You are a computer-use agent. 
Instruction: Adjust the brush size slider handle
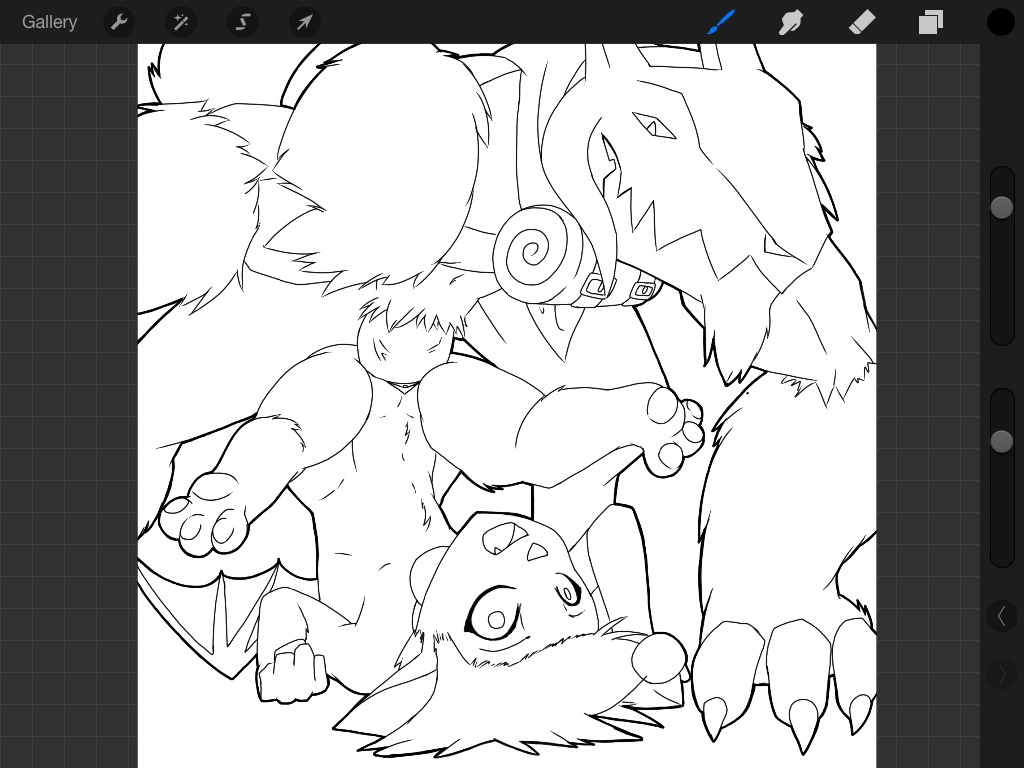1002,208
